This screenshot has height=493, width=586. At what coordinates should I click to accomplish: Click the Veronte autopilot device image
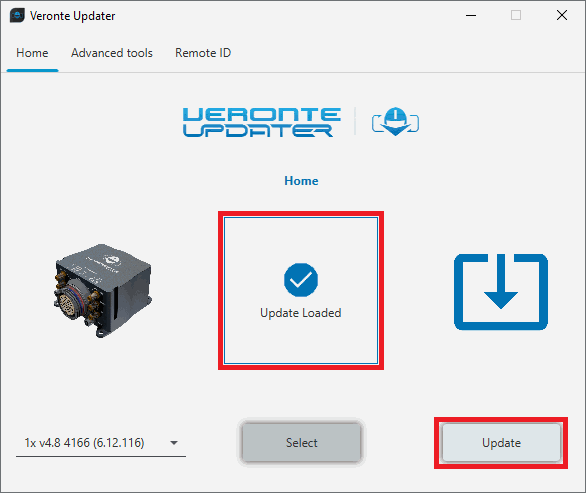(103, 291)
